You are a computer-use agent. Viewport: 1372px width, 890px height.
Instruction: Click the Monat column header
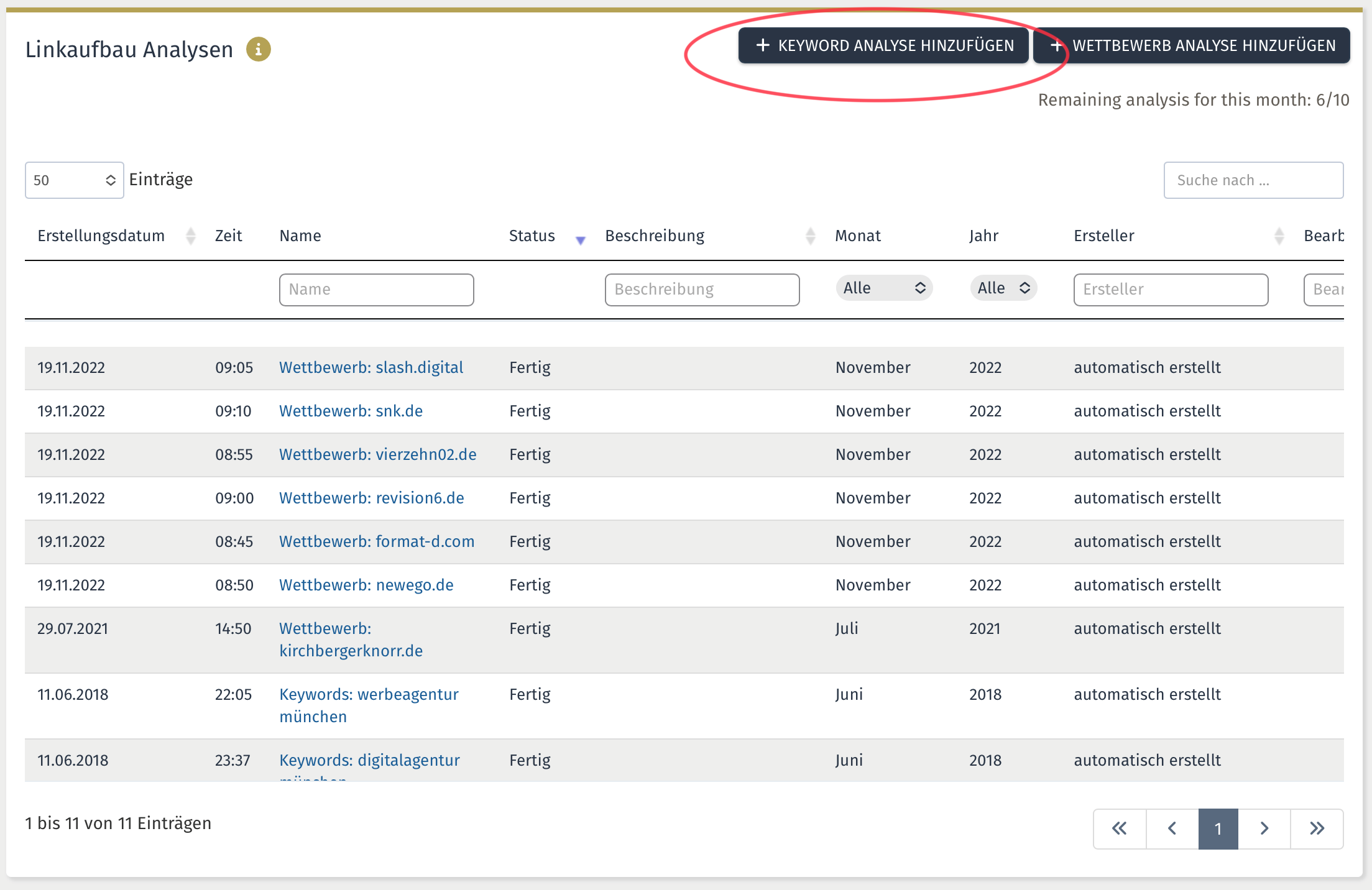[858, 236]
